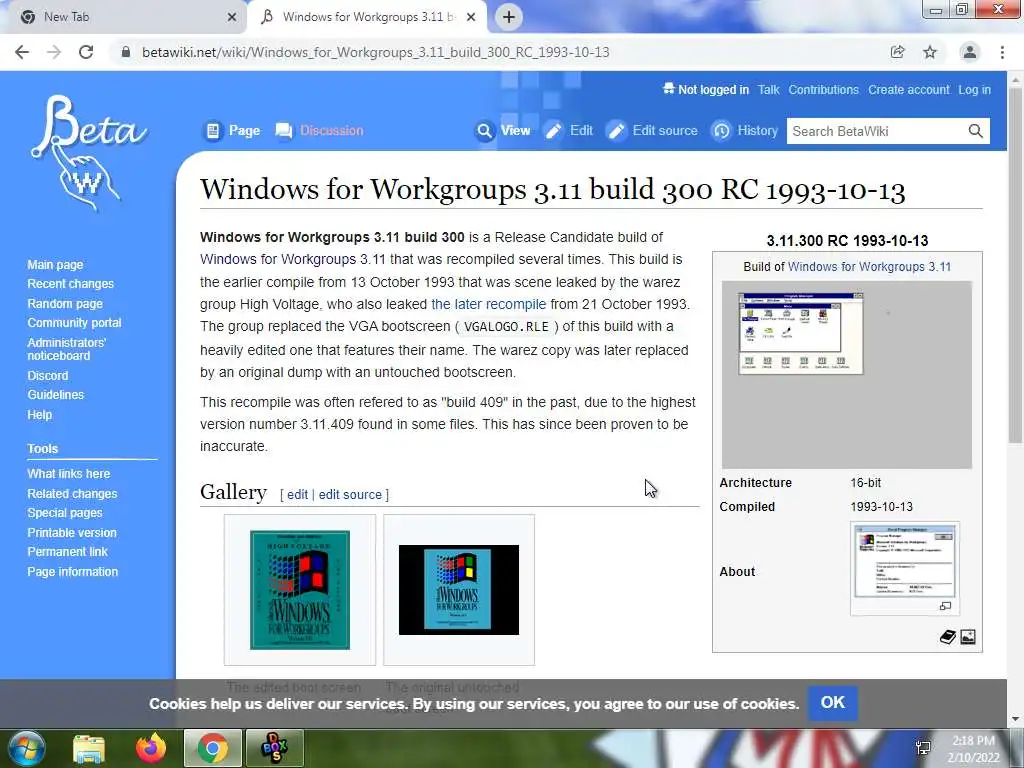Click the network tray icon

click(x=923, y=748)
